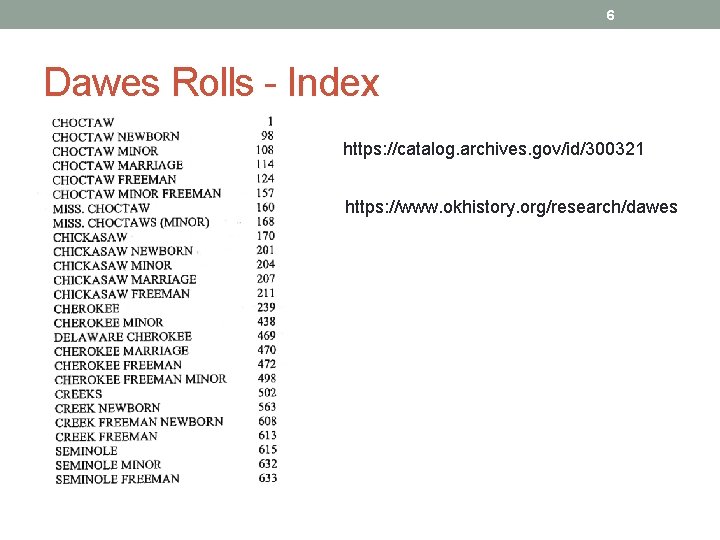720x540 pixels.
Task: Click page number 211
Action: [266, 293]
